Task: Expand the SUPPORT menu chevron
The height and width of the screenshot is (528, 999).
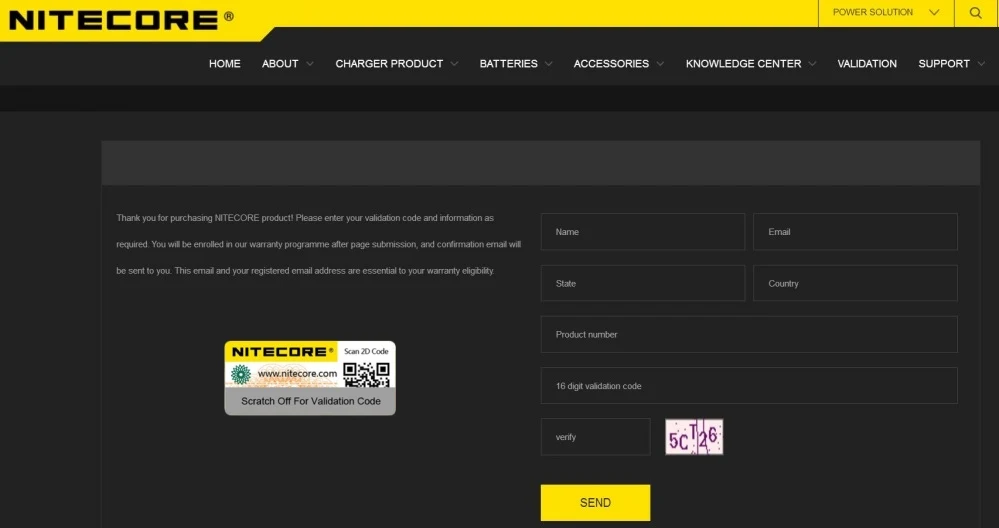Action: tap(981, 64)
